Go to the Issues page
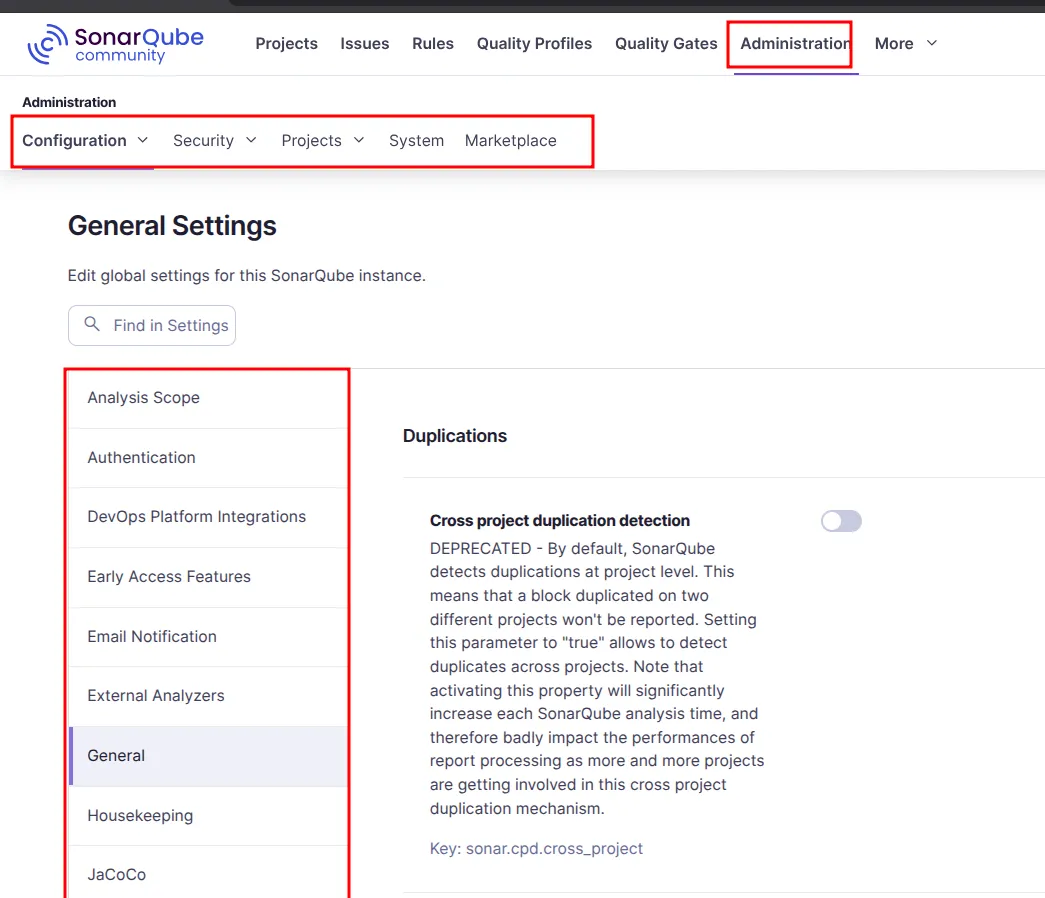This screenshot has height=898, width=1045. tap(365, 43)
